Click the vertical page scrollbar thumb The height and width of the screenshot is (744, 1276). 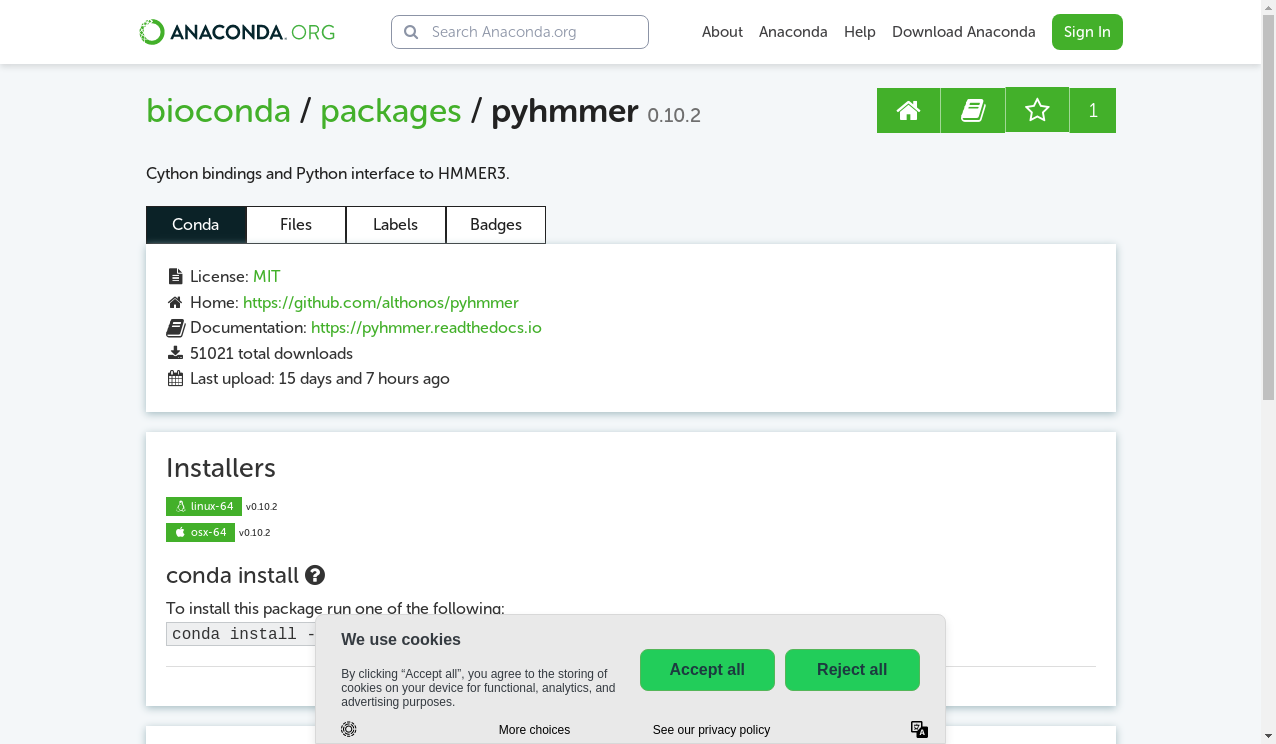(x=1268, y=207)
